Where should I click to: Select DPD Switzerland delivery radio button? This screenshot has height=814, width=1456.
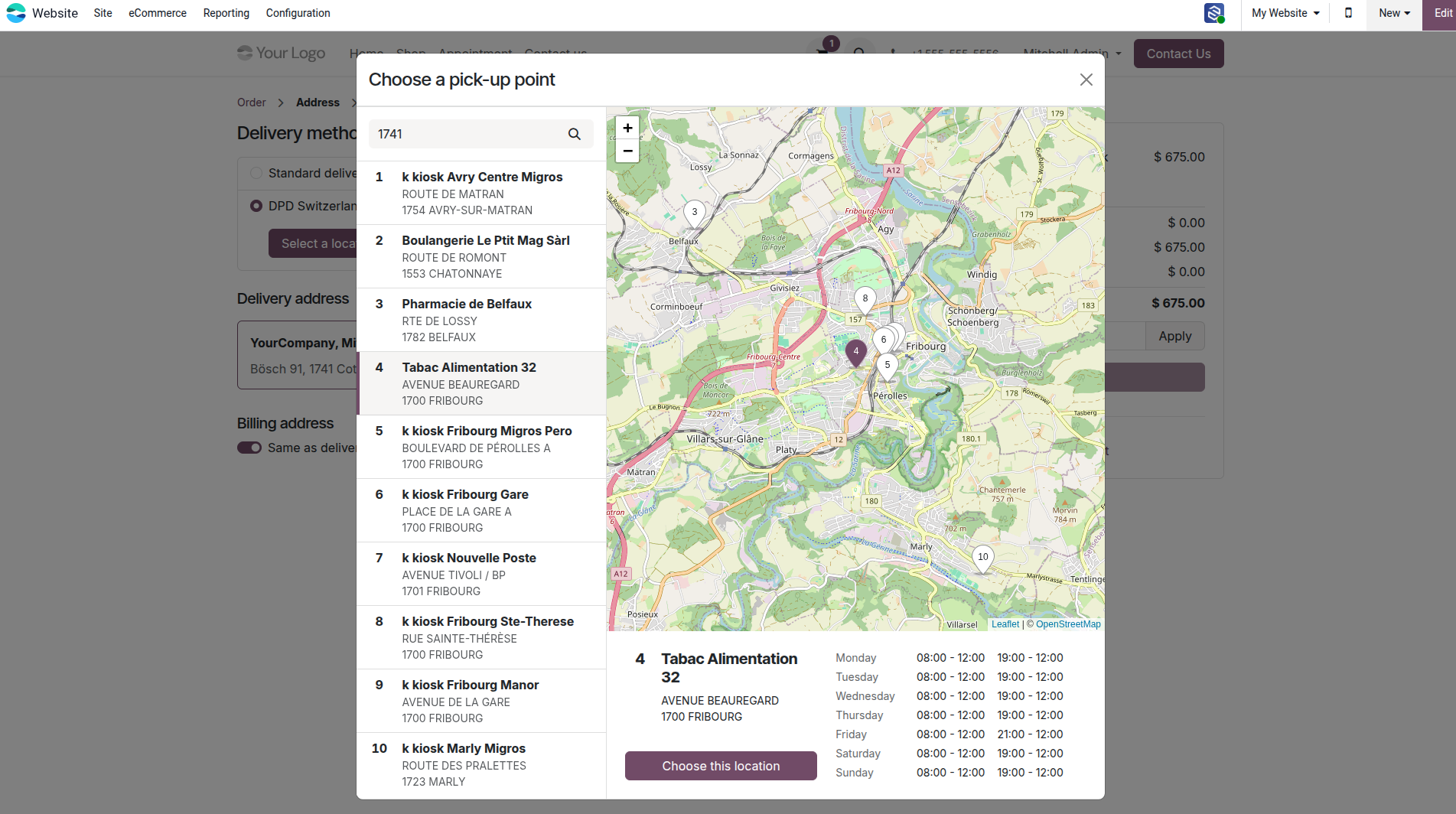256,206
